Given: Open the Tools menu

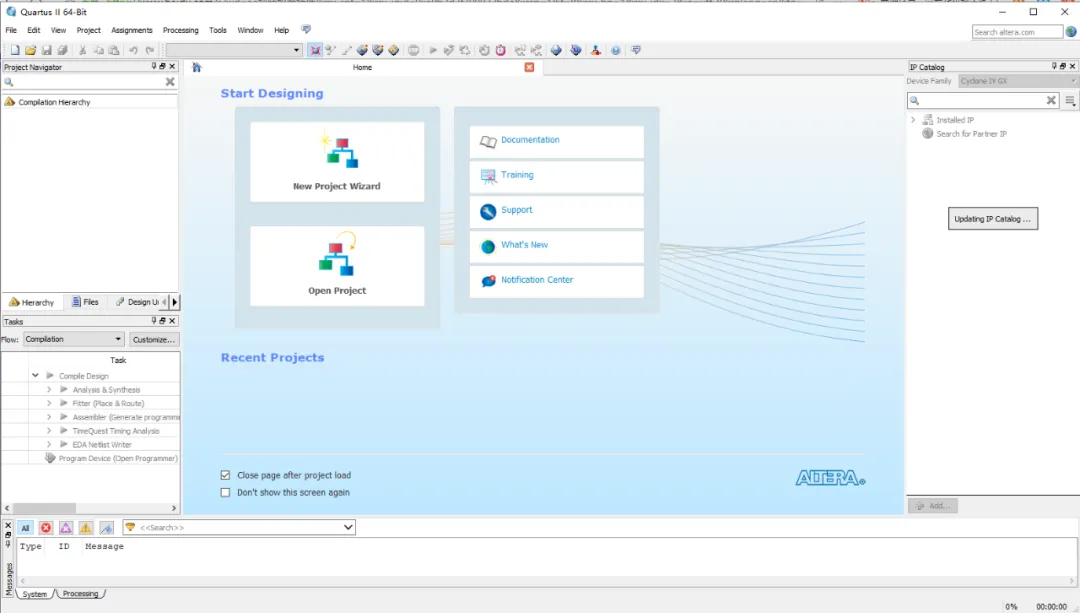Looking at the screenshot, I should coord(218,30).
